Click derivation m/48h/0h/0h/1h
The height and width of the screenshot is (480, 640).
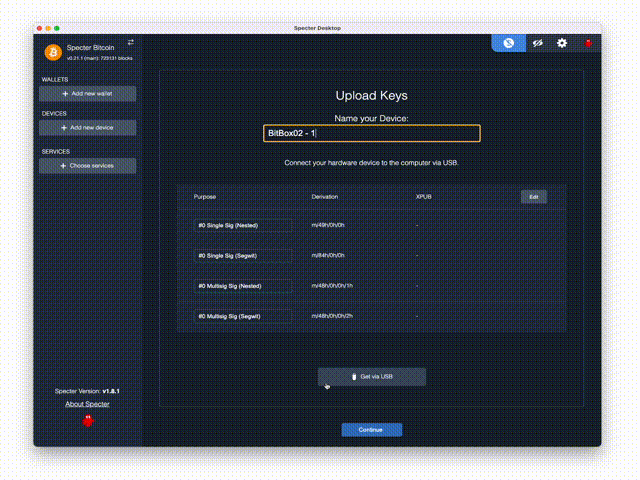[x=332, y=286]
